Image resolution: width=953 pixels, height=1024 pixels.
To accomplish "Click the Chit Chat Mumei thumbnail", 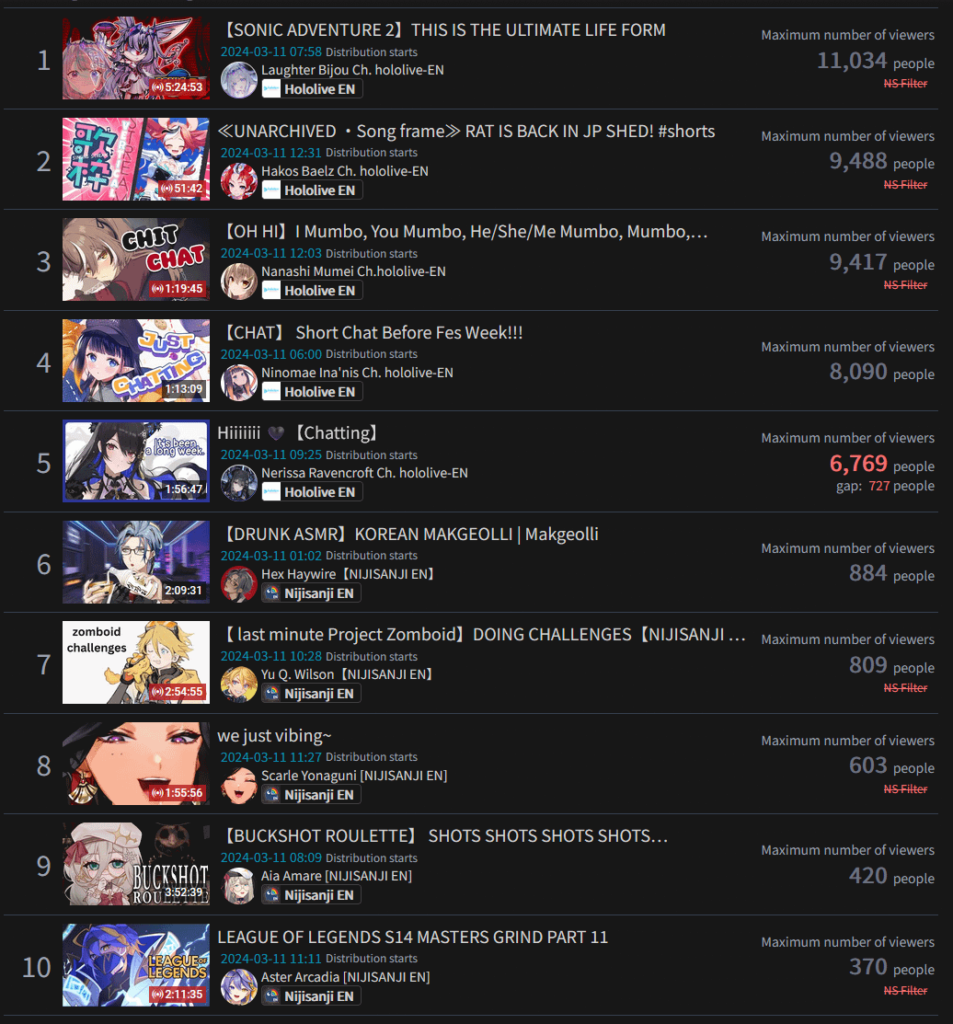I will point(136,260).
